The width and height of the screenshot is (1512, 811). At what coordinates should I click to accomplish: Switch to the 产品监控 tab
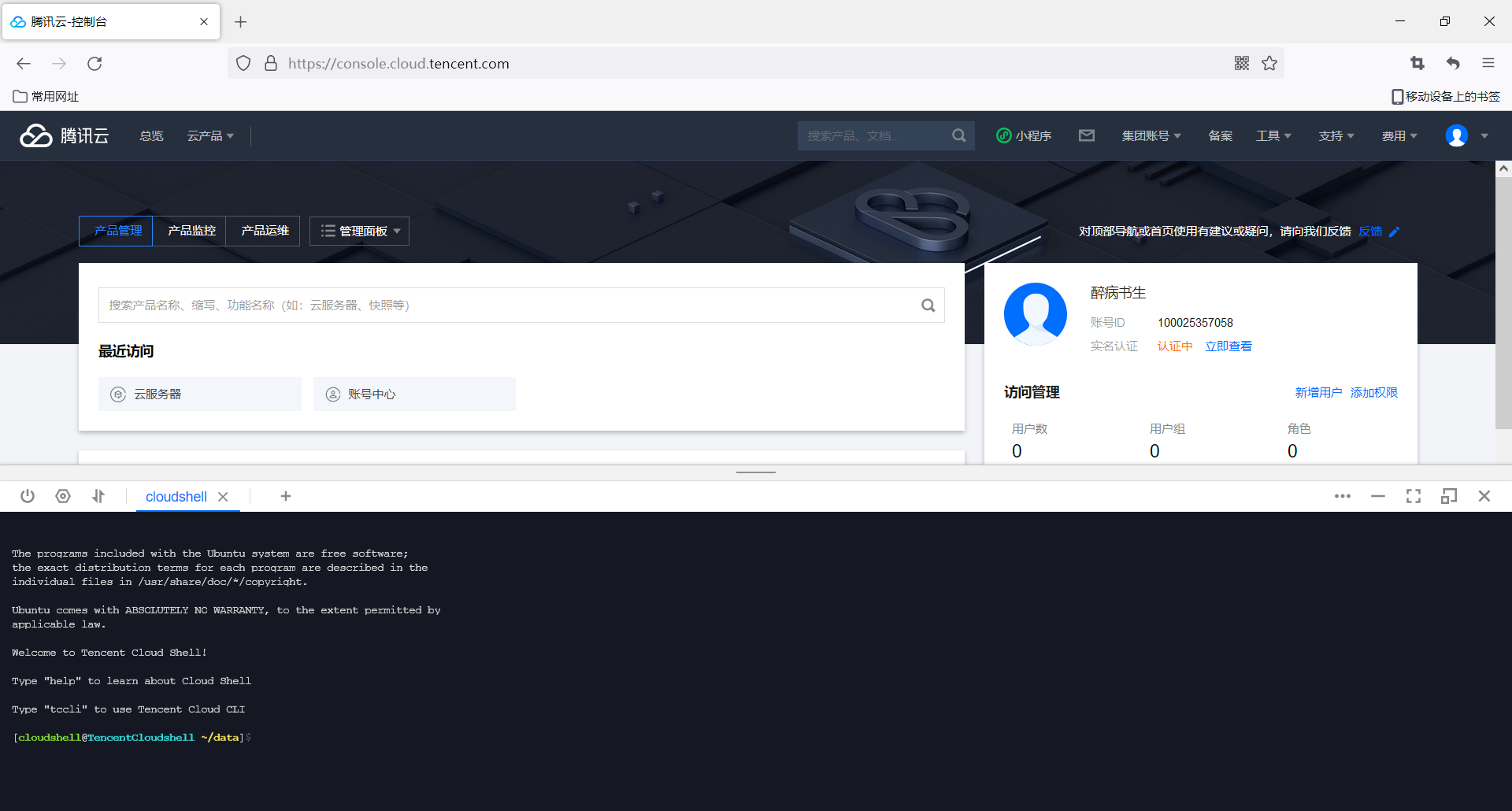tap(190, 231)
